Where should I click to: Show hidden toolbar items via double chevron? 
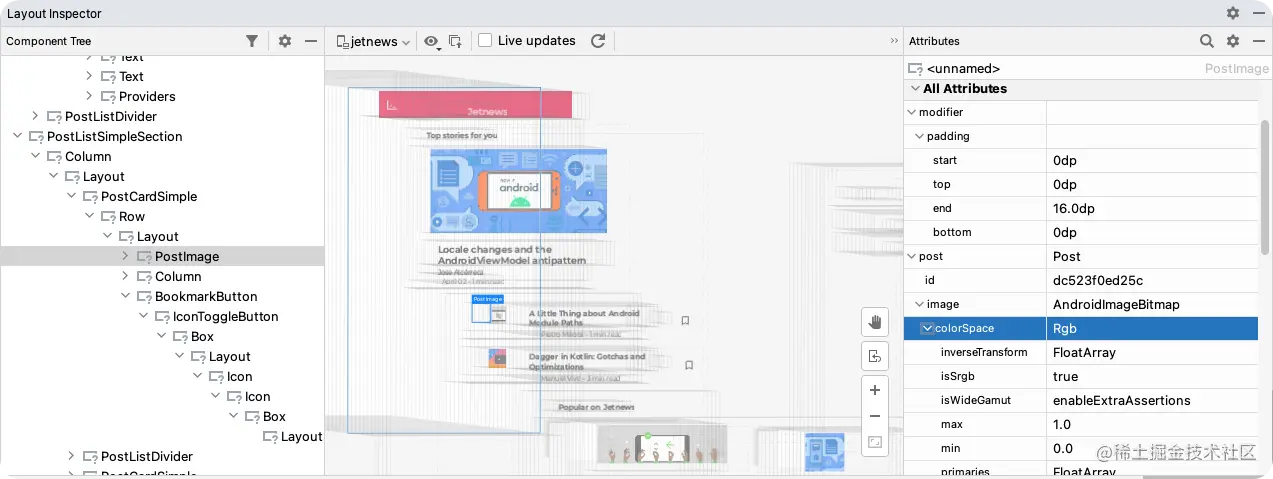pyautogui.click(x=894, y=41)
